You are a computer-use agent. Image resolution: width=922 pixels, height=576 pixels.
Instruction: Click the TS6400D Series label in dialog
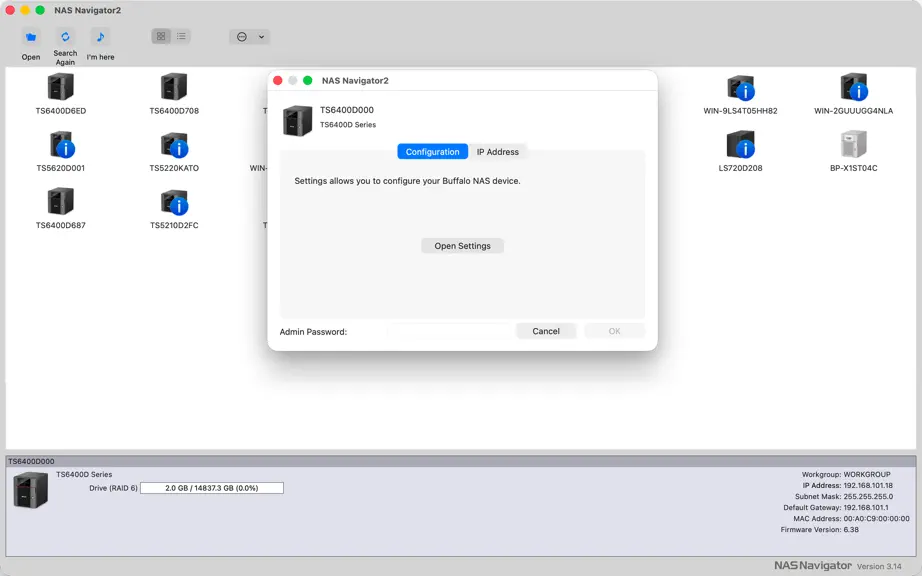tap(348, 125)
